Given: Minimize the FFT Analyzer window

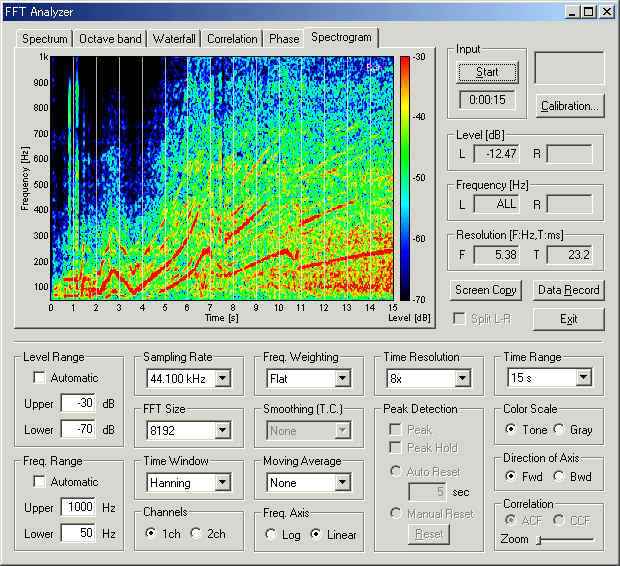Looking at the screenshot, I should pyautogui.click(x=572, y=12).
